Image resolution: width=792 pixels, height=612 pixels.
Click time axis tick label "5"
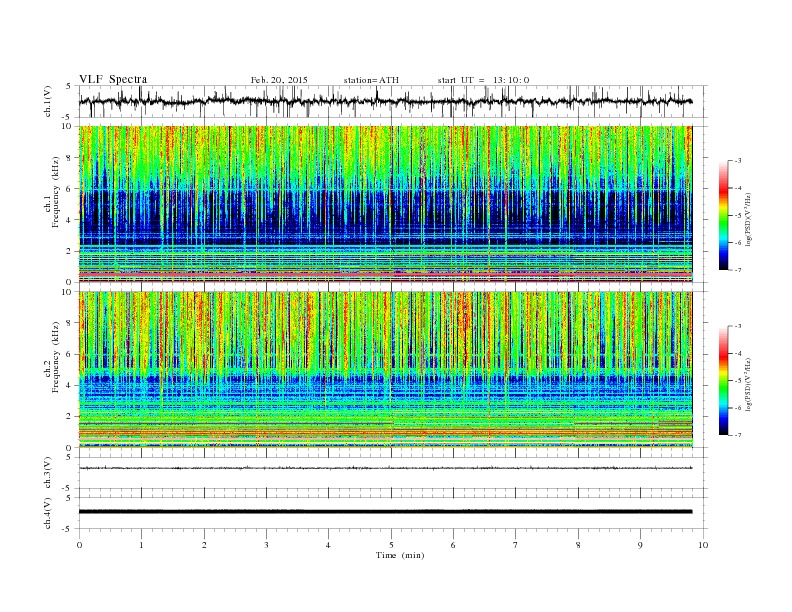click(x=391, y=545)
